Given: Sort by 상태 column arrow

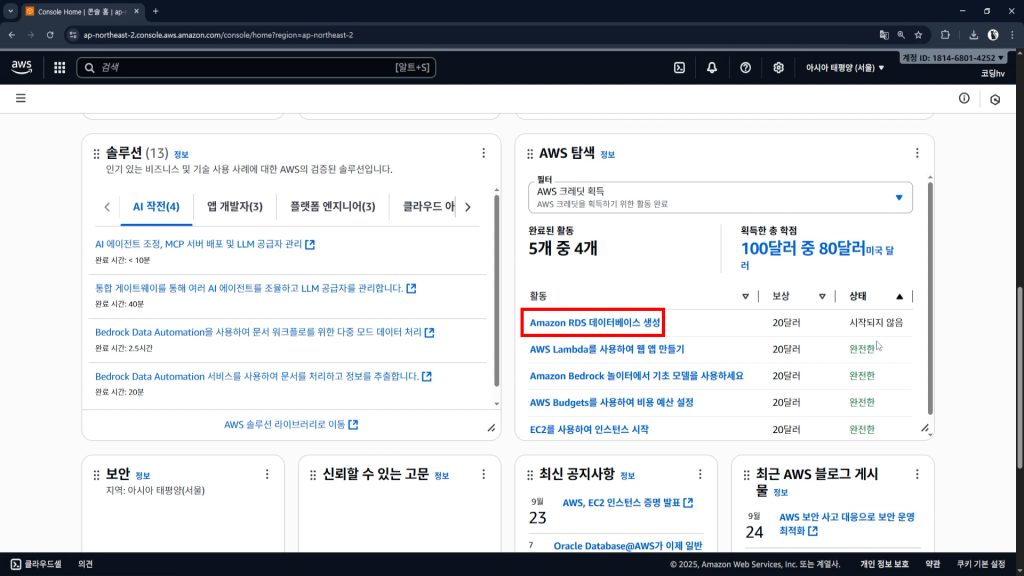Looking at the screenshot, I should click(x=899, y=296).
